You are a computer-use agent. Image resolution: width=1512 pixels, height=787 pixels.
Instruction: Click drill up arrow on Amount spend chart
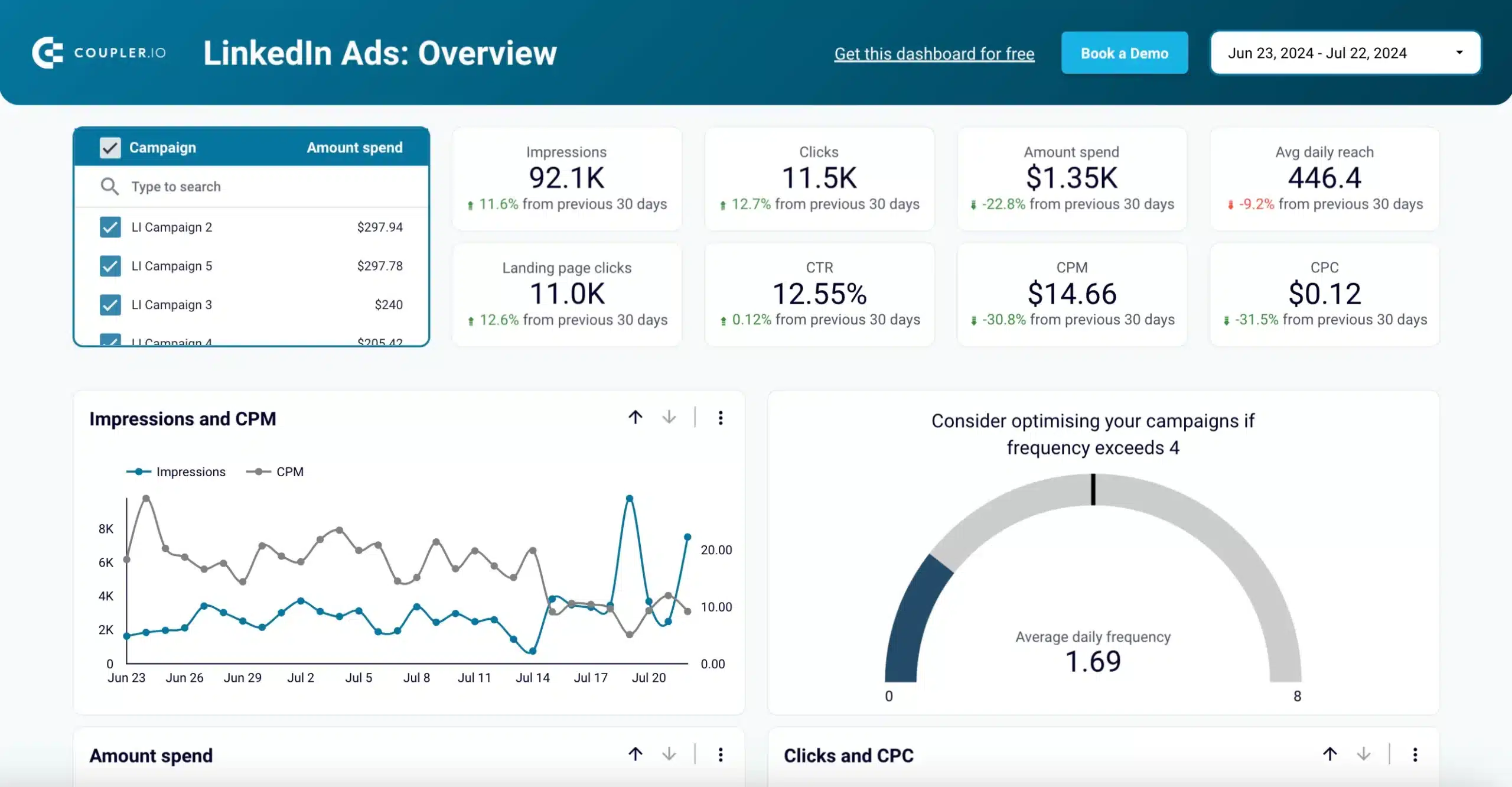coord(636,754)
